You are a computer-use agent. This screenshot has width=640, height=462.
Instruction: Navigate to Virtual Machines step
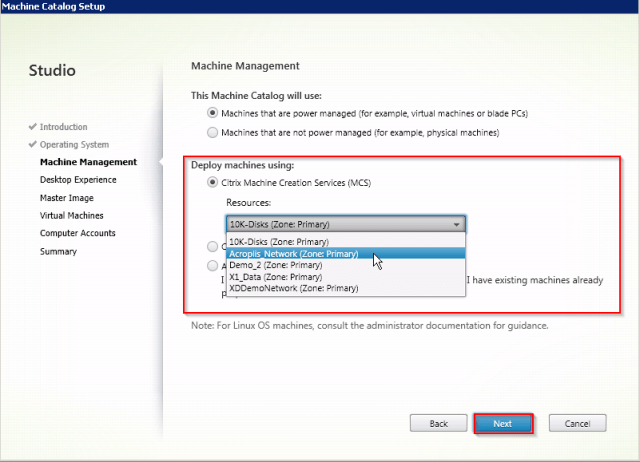(72, 215)
